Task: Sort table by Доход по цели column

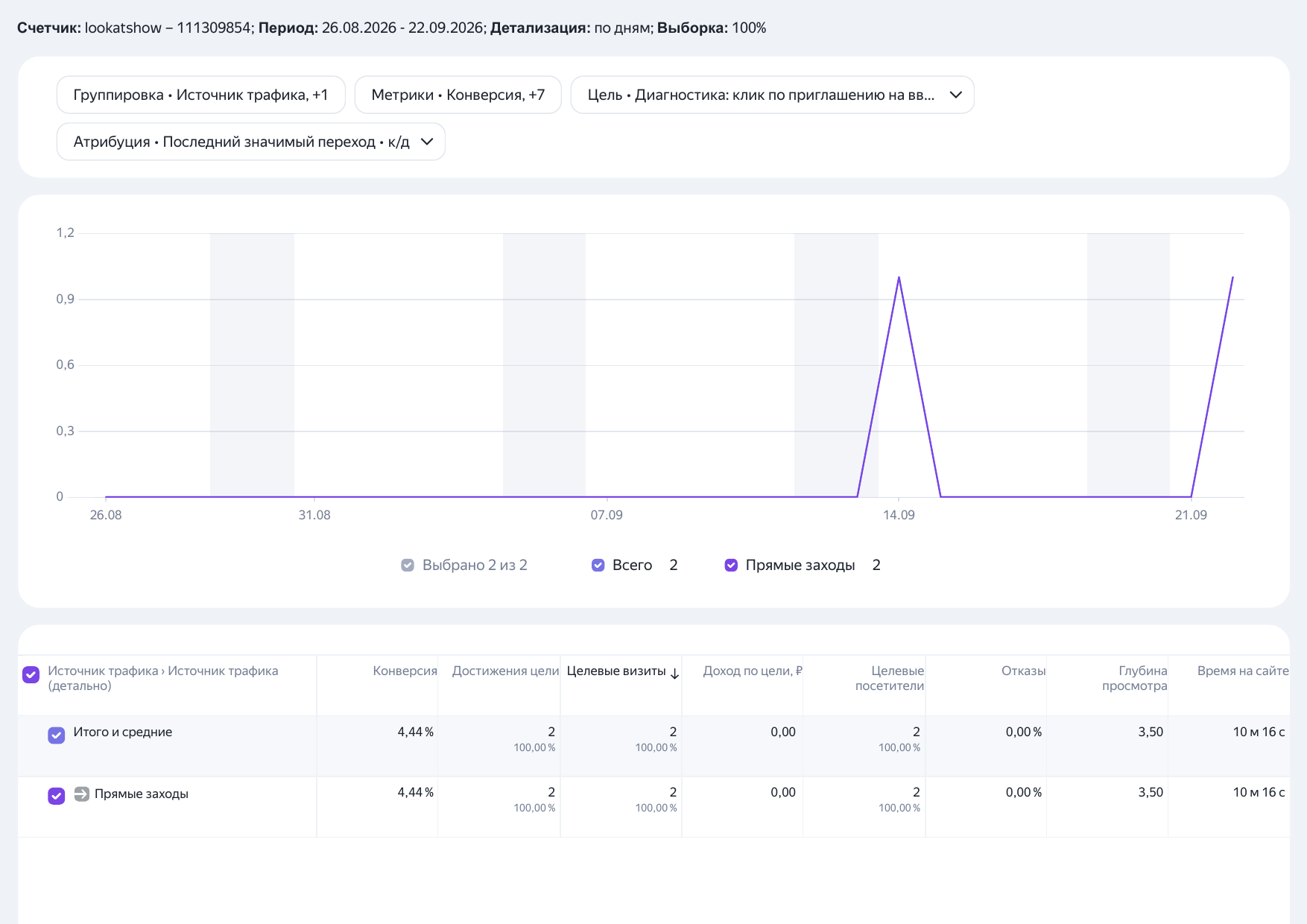Action: 753,671
